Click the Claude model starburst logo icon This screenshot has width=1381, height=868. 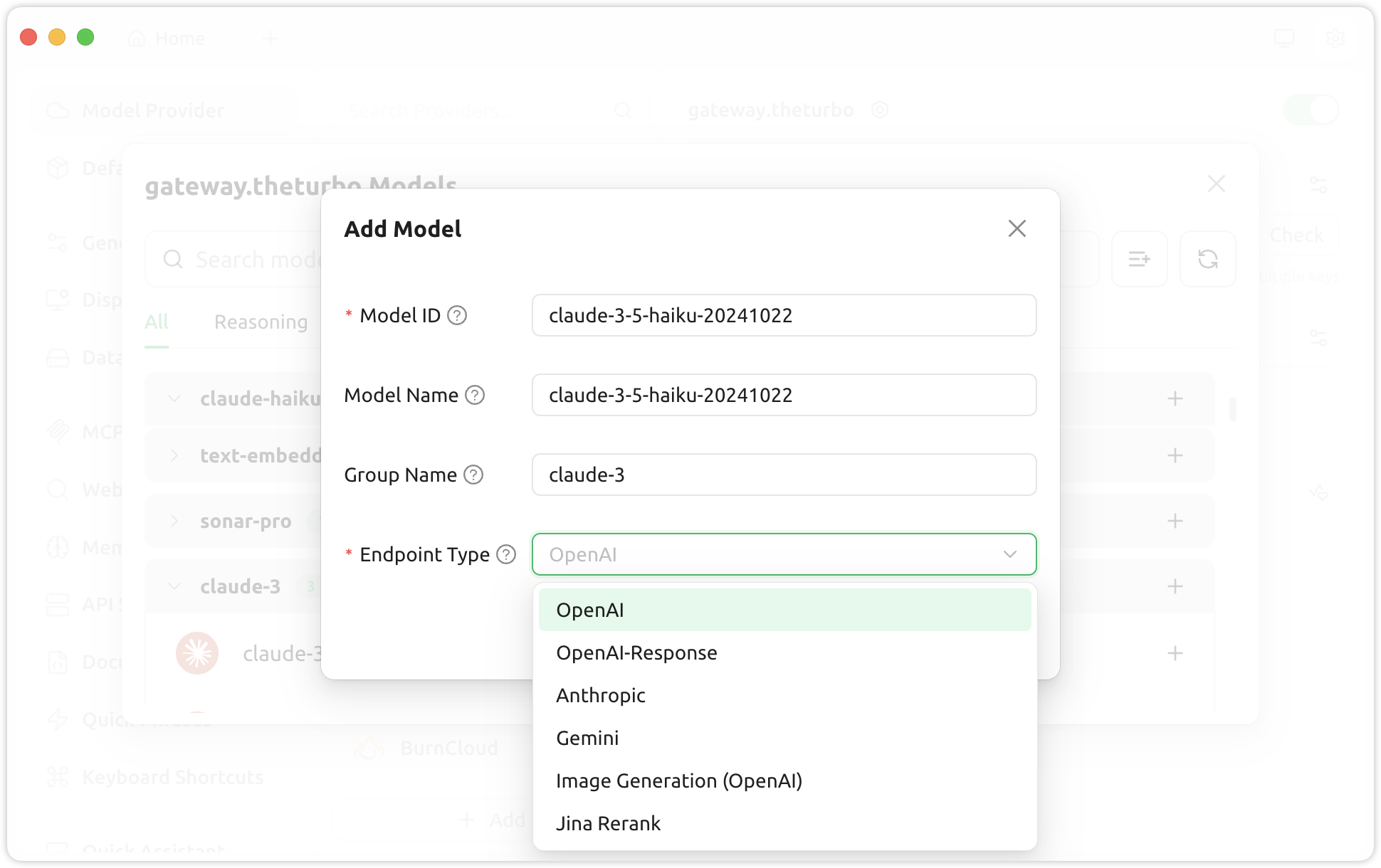click(197, 652)
